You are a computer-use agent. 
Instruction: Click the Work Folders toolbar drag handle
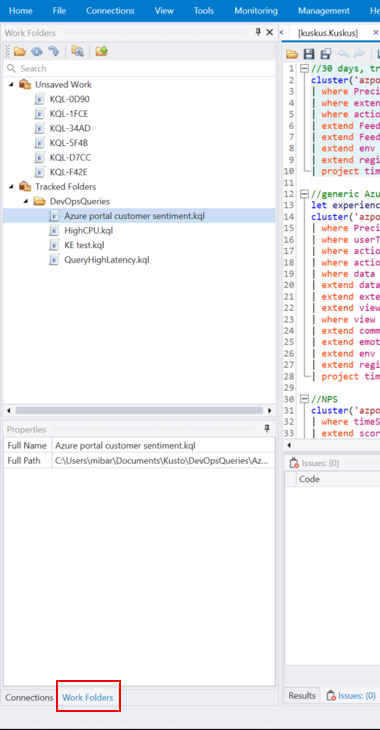7,51
